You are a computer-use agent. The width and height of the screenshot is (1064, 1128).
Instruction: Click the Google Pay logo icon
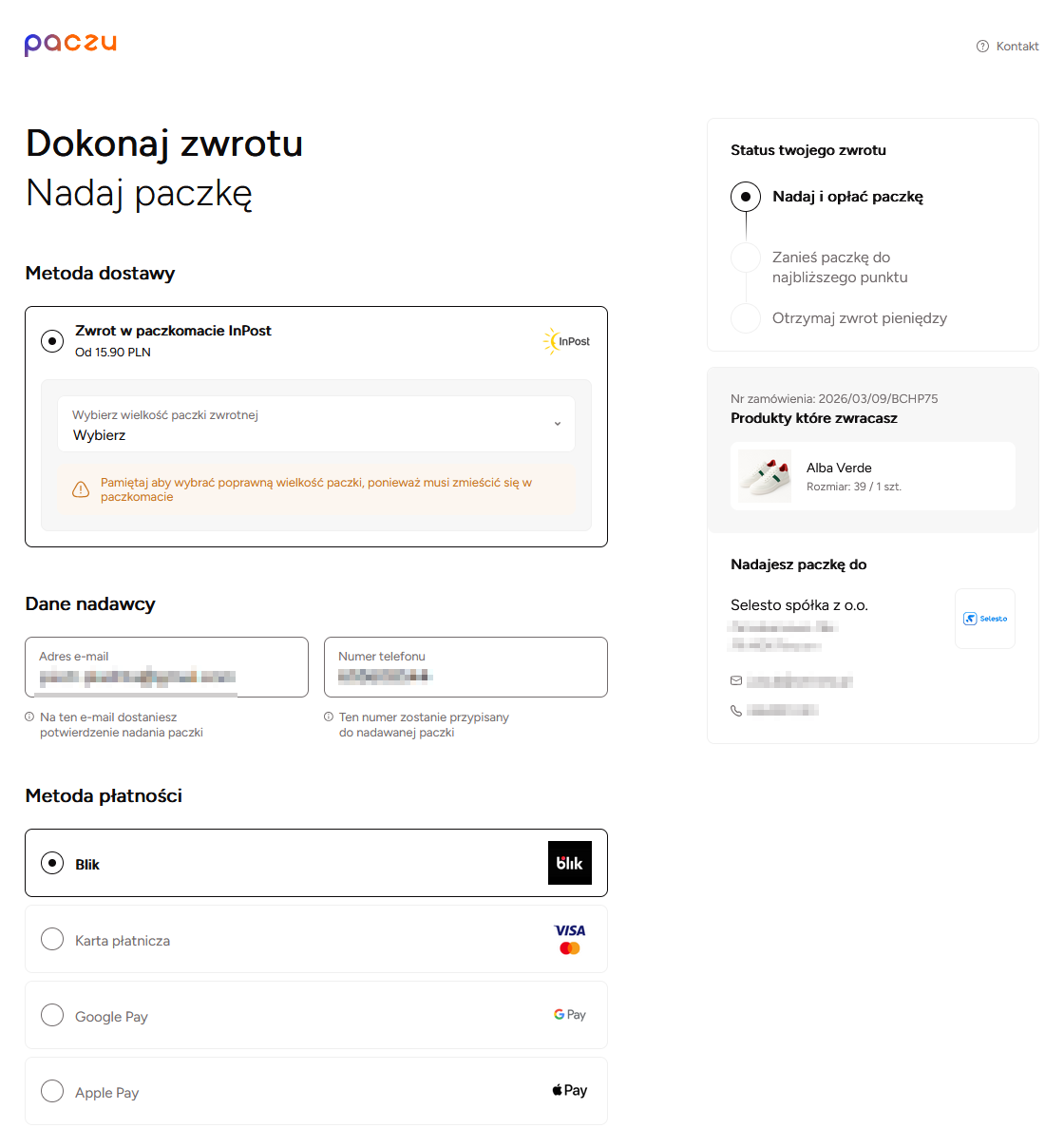569,1014
